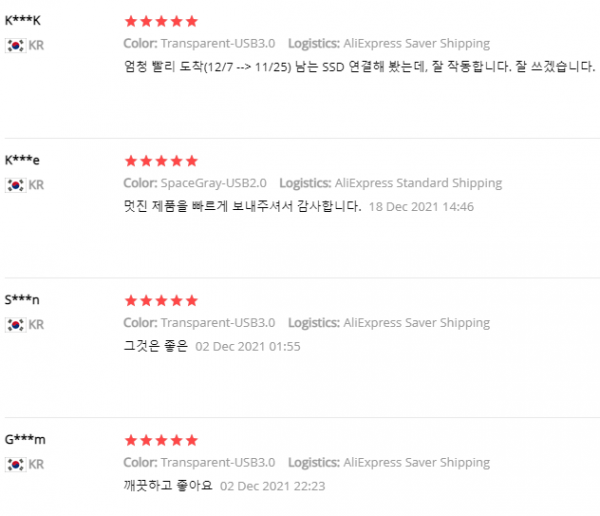Click the South Korea flag beside K***K
Image resolution: width=600 pixels, height=516 pixels.
tap(16, 46)
